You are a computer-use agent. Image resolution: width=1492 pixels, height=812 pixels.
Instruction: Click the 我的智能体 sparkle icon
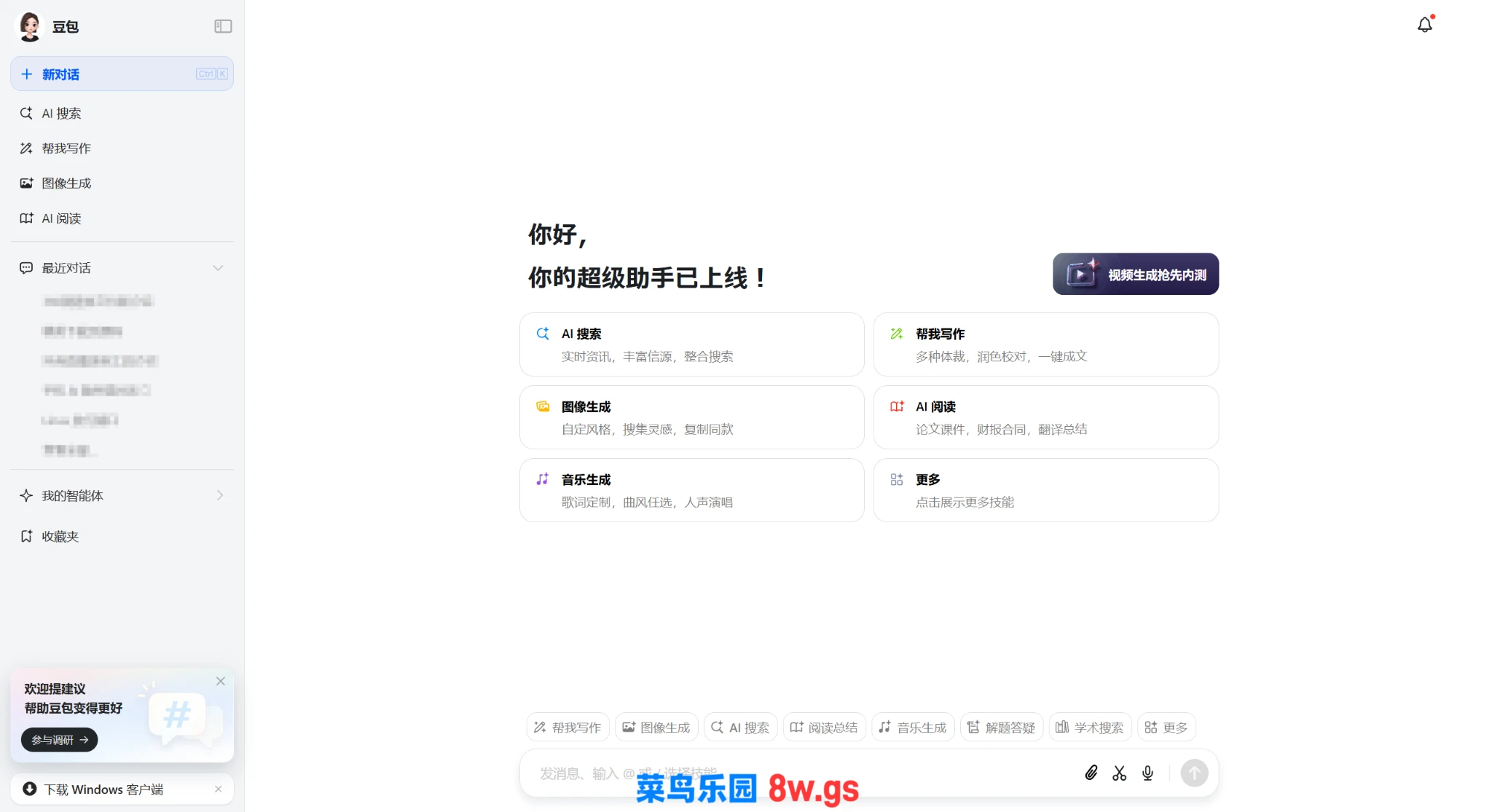26,495
